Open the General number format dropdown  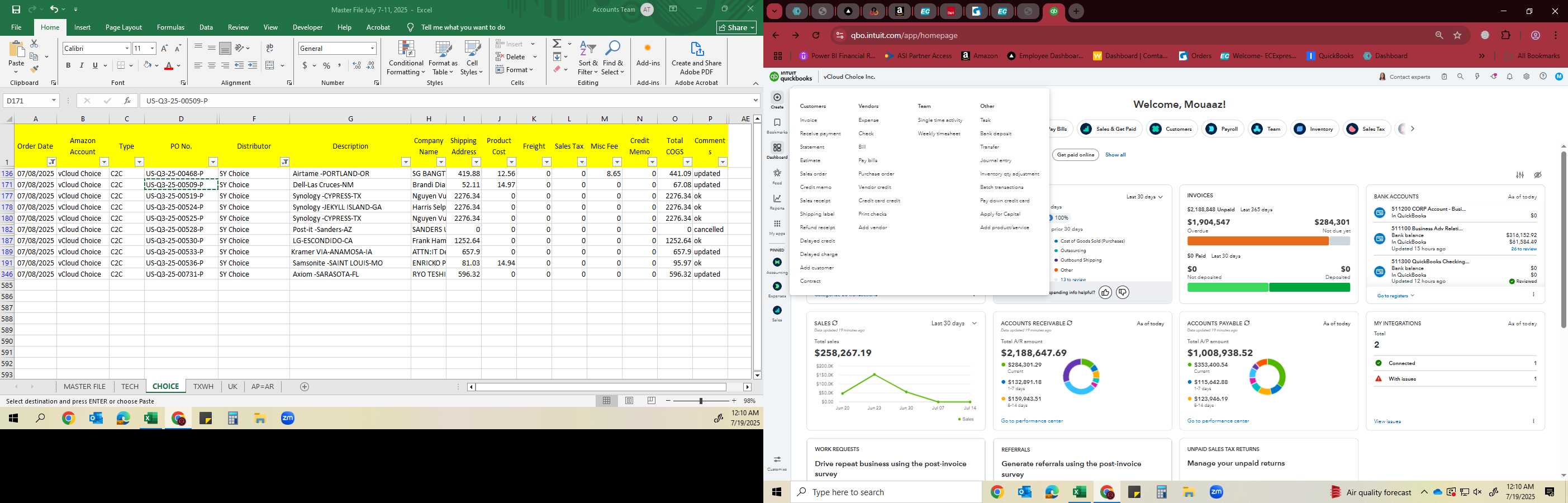[372, 48]
